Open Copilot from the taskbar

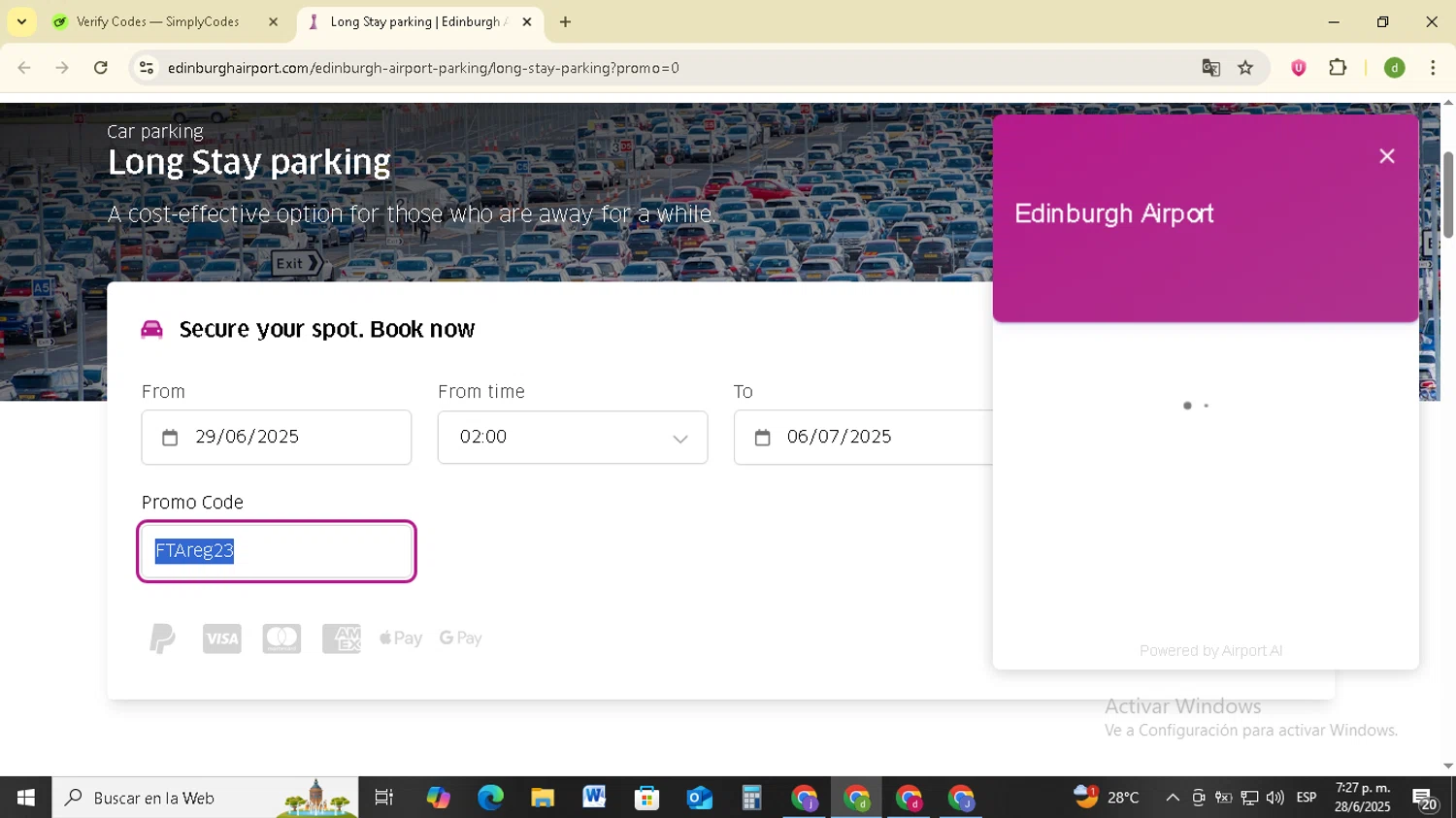tap(439, 798)
